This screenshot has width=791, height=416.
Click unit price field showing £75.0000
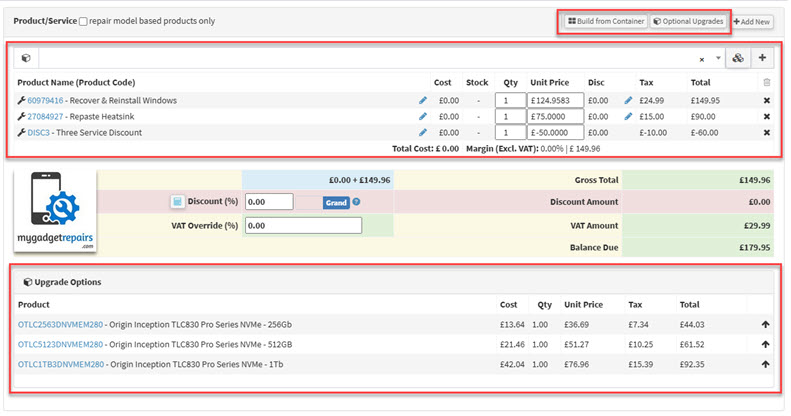click(x=555, y=116)
